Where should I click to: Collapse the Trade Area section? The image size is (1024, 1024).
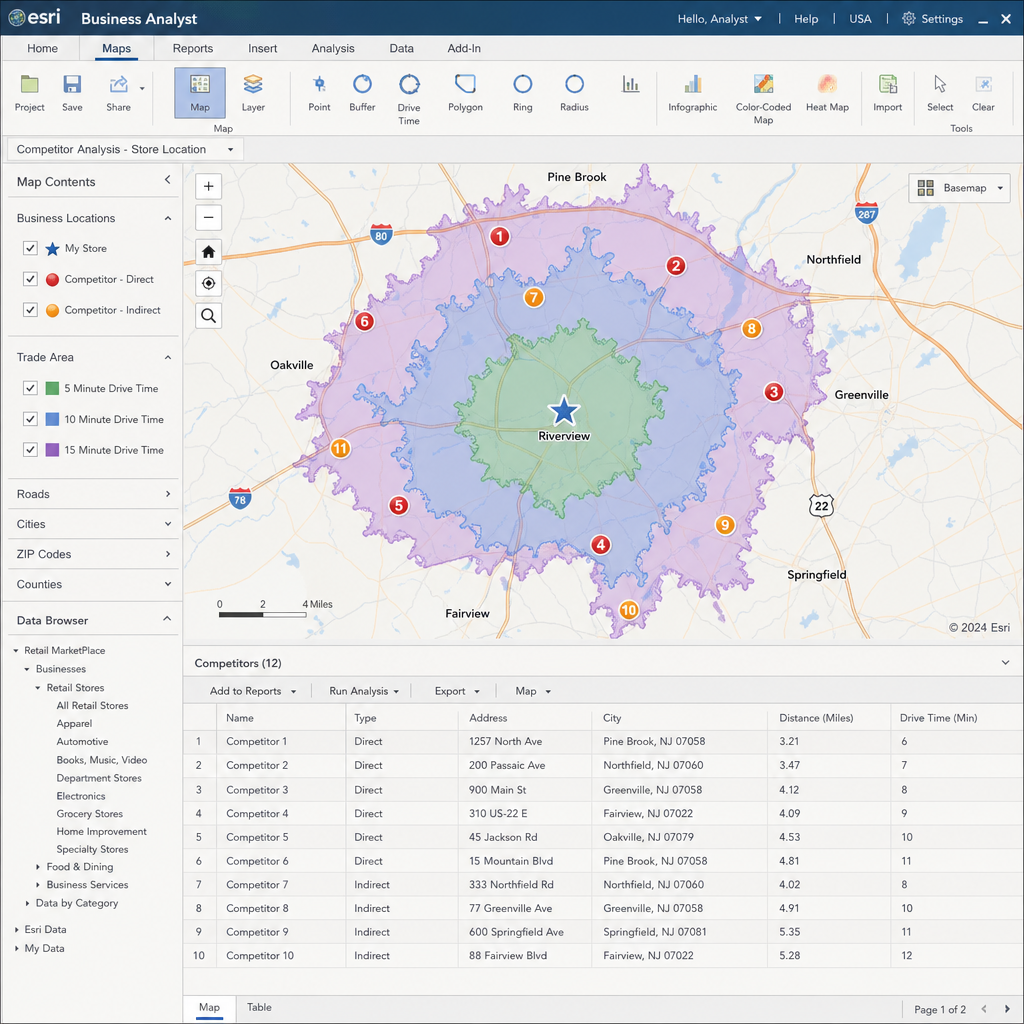tap(168, 357)
